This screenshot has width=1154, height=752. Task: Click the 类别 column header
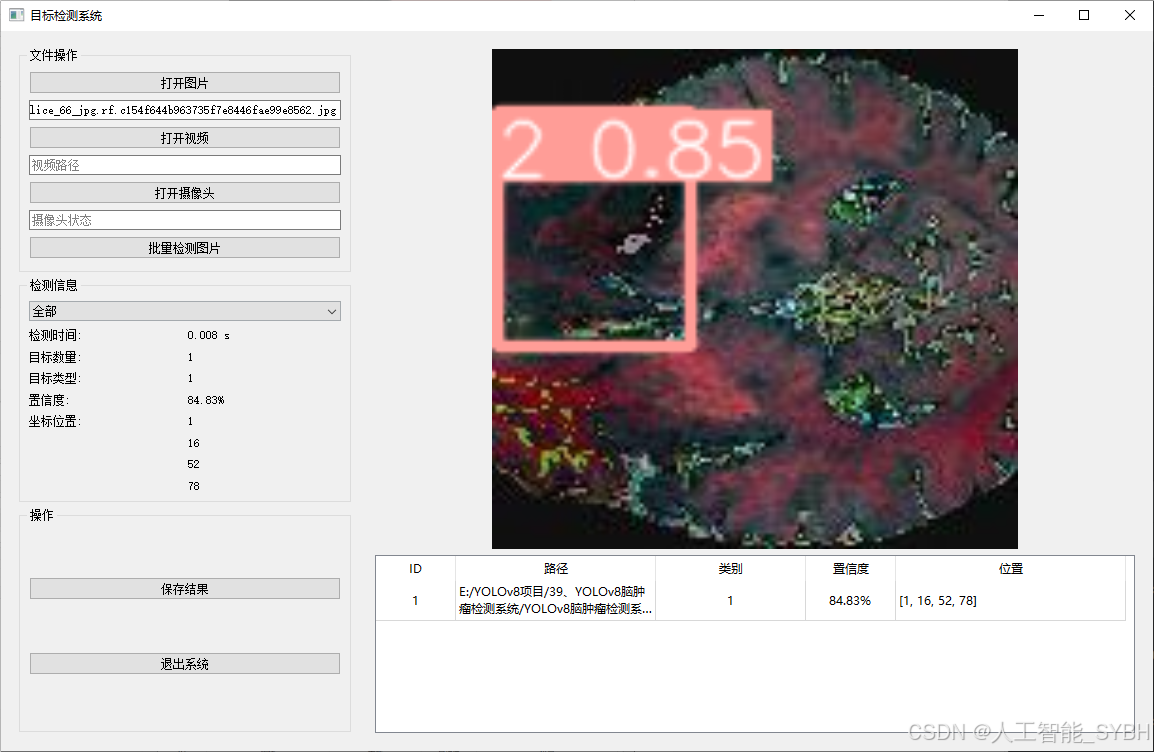coord(730,569)
